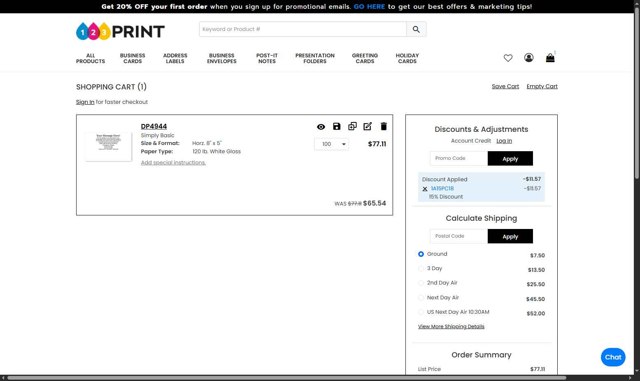Click Add special instructions link

pyautogui.click(x=173, y=163)
